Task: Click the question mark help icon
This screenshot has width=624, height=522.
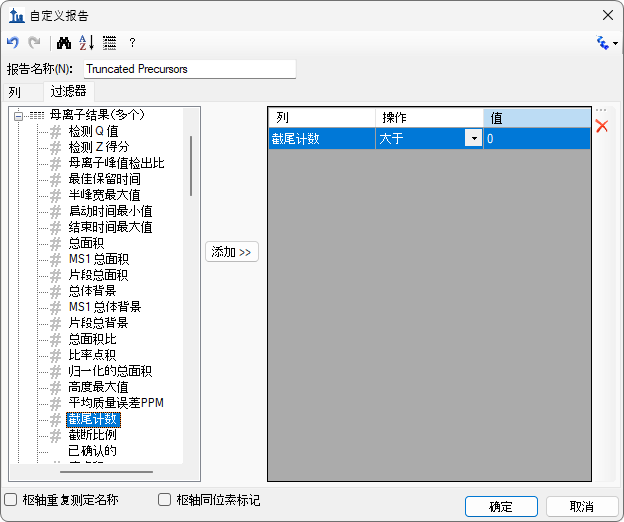Action: click(132, 43)
